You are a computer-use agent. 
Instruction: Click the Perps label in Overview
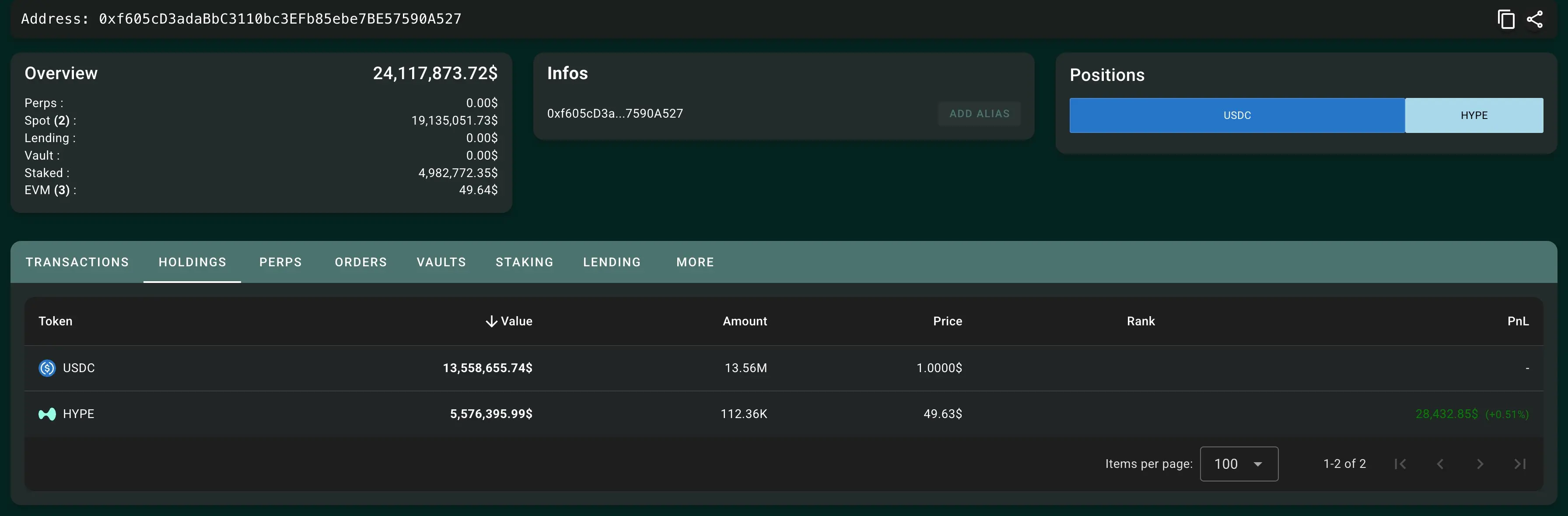tap(44, 104)
